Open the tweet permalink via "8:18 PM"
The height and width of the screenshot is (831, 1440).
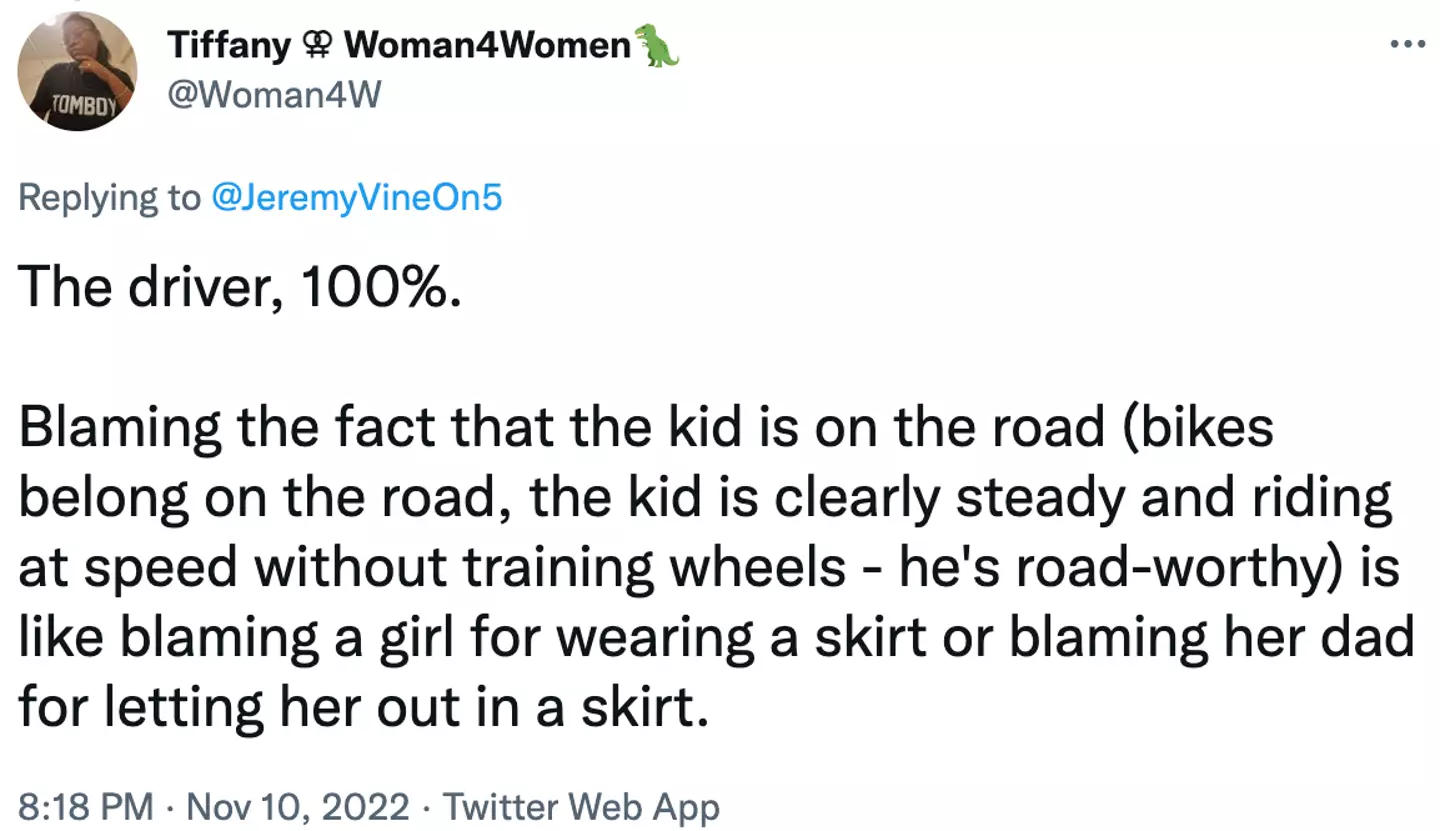(86, 806)
